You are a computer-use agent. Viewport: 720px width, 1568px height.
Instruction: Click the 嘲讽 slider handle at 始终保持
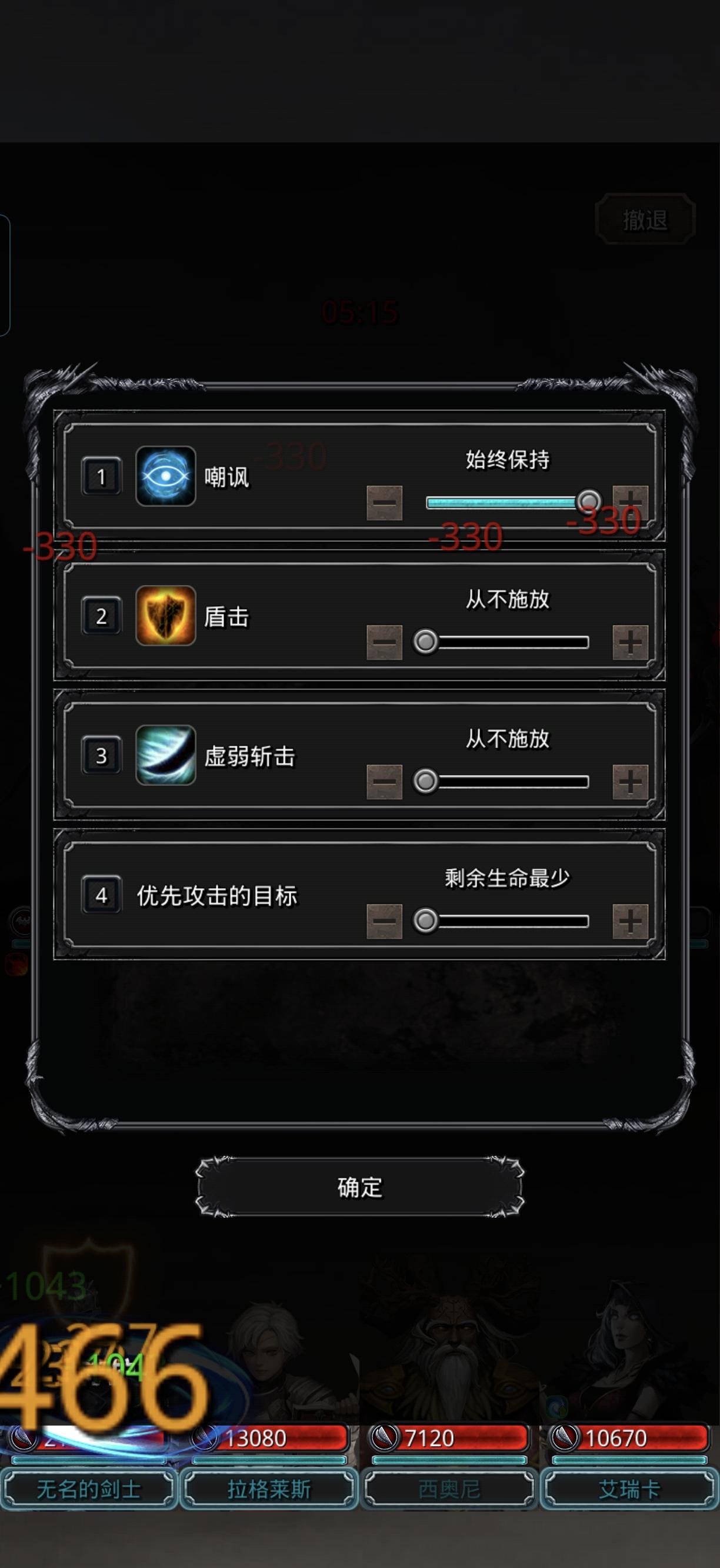pyautogui.click(x=588, y=501)
